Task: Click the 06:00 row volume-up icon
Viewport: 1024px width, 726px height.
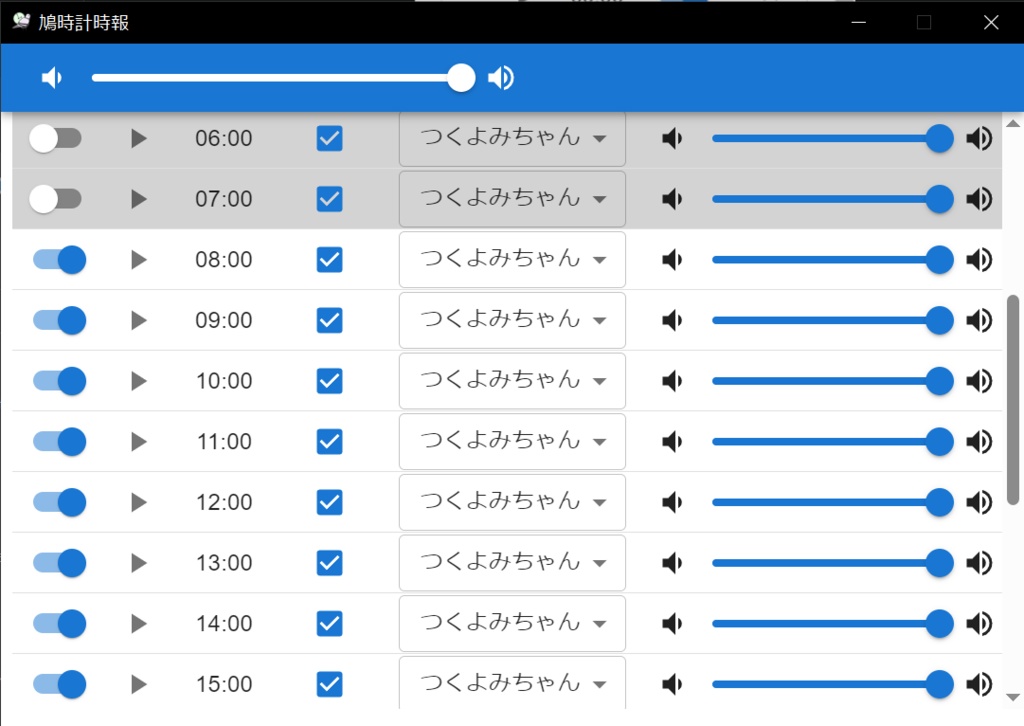Action: (979, 138)
